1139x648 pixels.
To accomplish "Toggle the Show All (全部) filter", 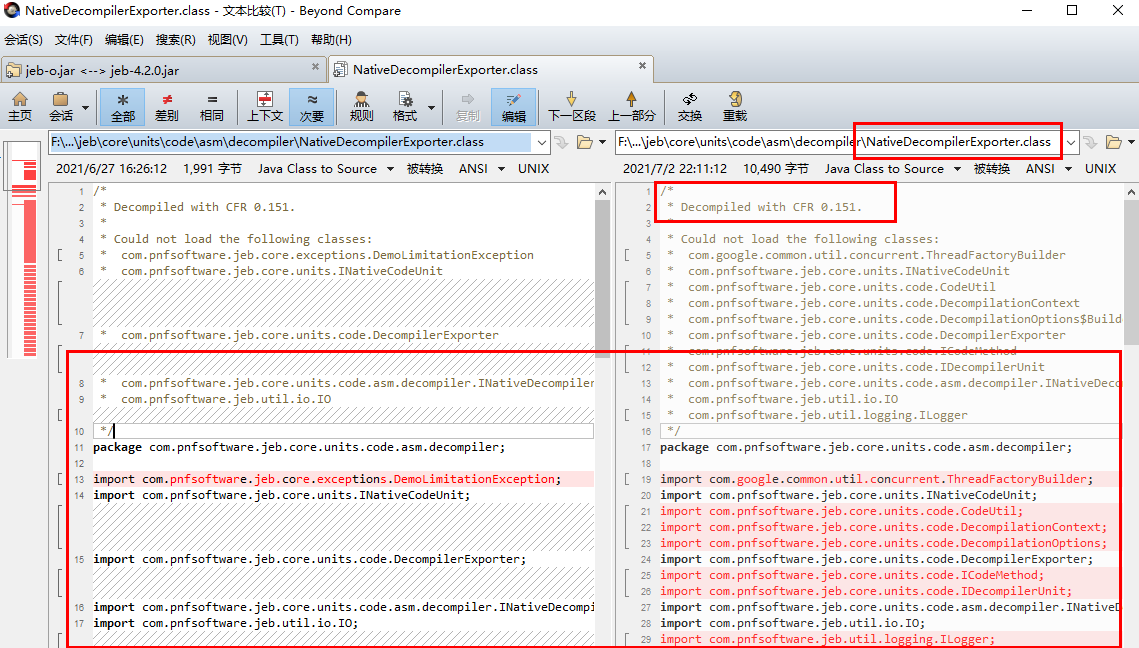I will click(123, 106).
